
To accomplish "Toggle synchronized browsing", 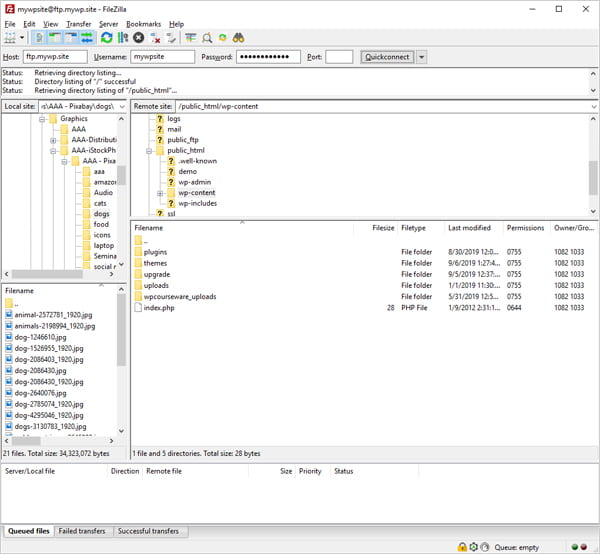I will point(222,37).
